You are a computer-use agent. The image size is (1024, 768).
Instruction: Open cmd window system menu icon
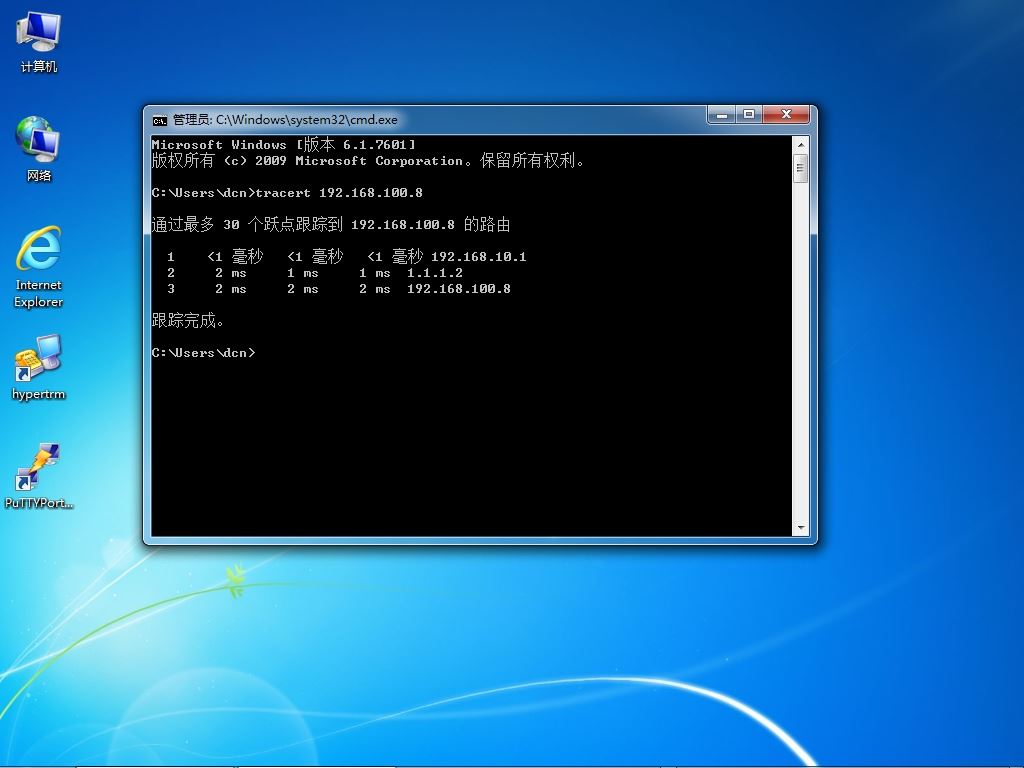159,120
